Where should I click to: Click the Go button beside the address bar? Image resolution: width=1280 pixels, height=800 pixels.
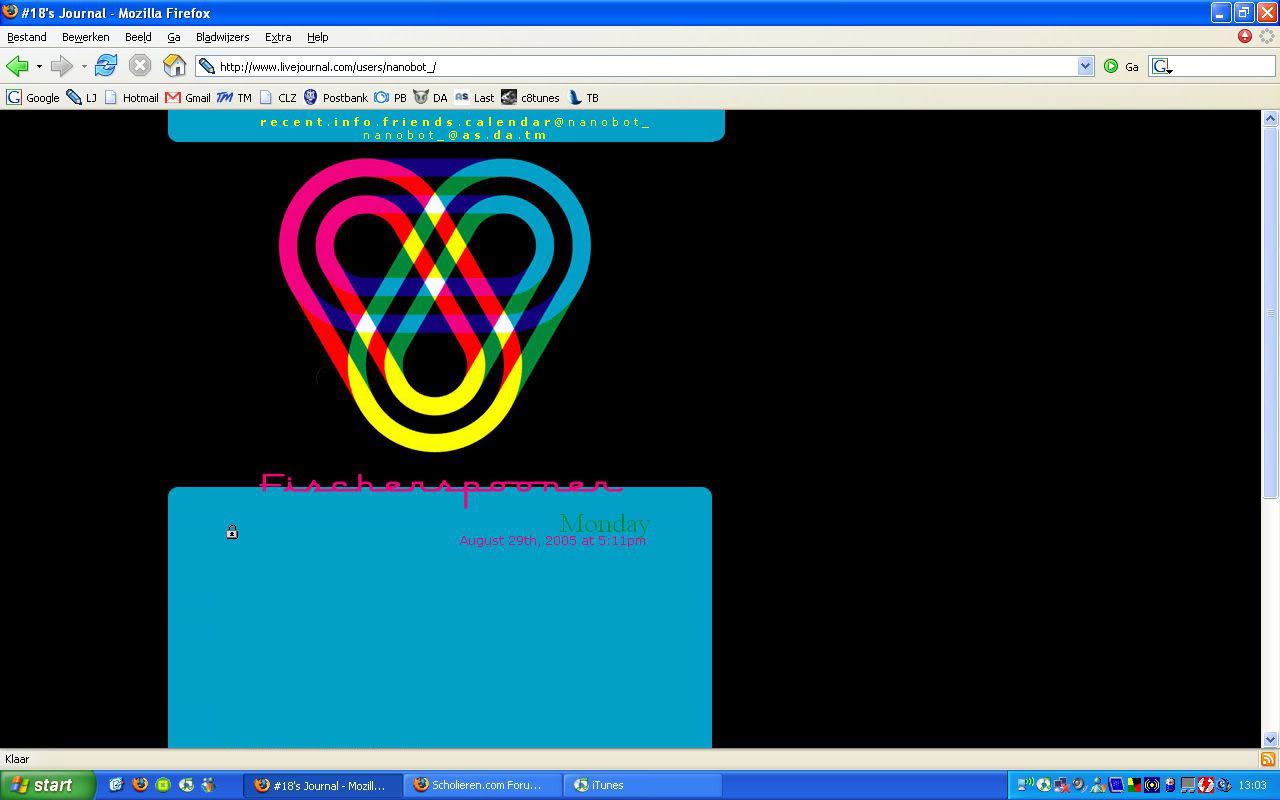click(x=1121, y=67)
